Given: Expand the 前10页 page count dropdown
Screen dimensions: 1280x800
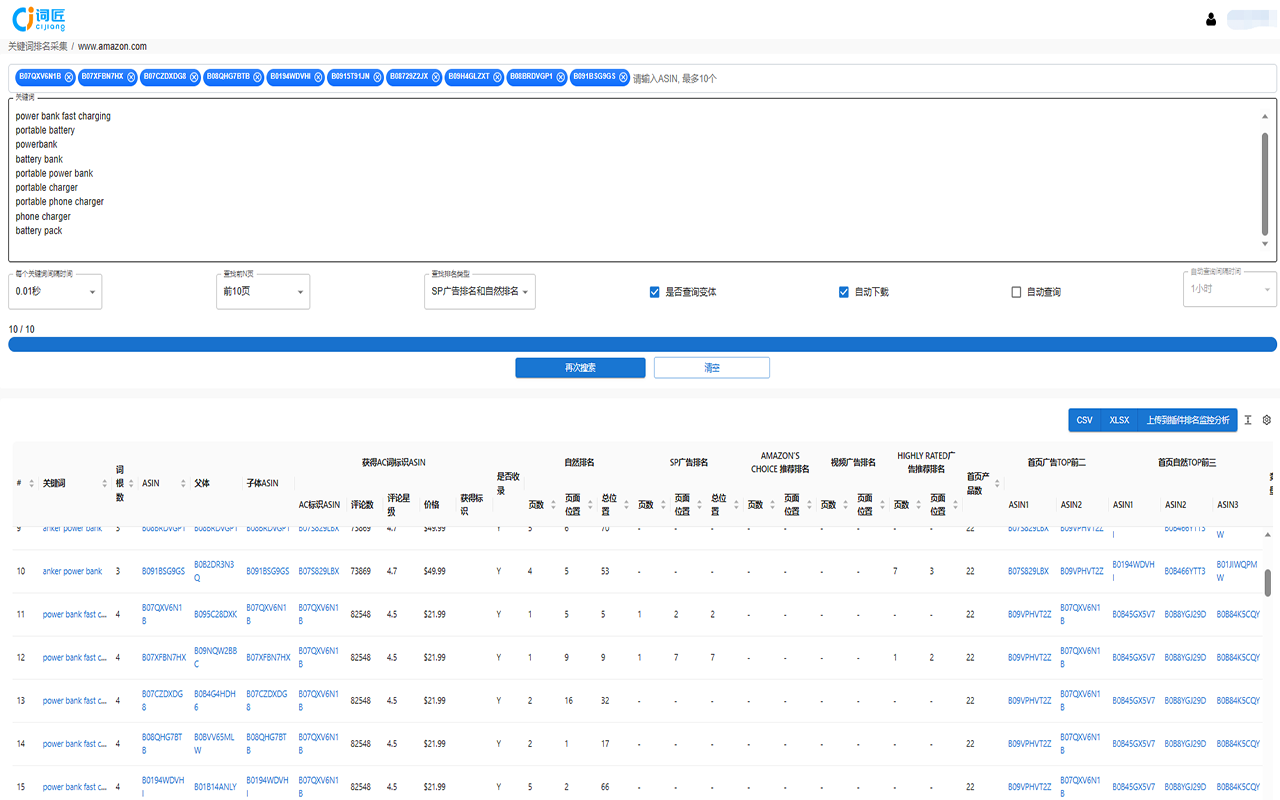Looking at the screenshot, I should pyautogui.click(x=263, y=291).
